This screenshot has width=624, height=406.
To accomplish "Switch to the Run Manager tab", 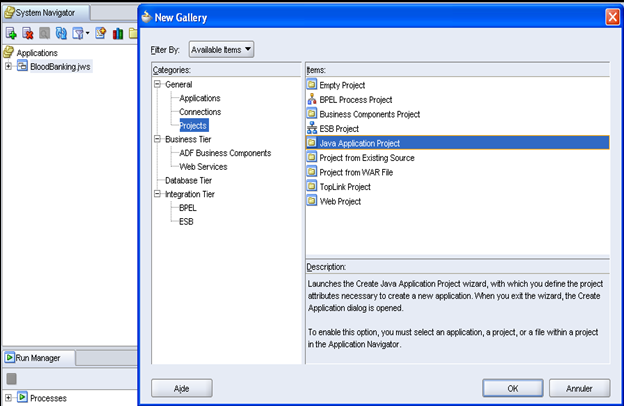I will click(38, 358).
